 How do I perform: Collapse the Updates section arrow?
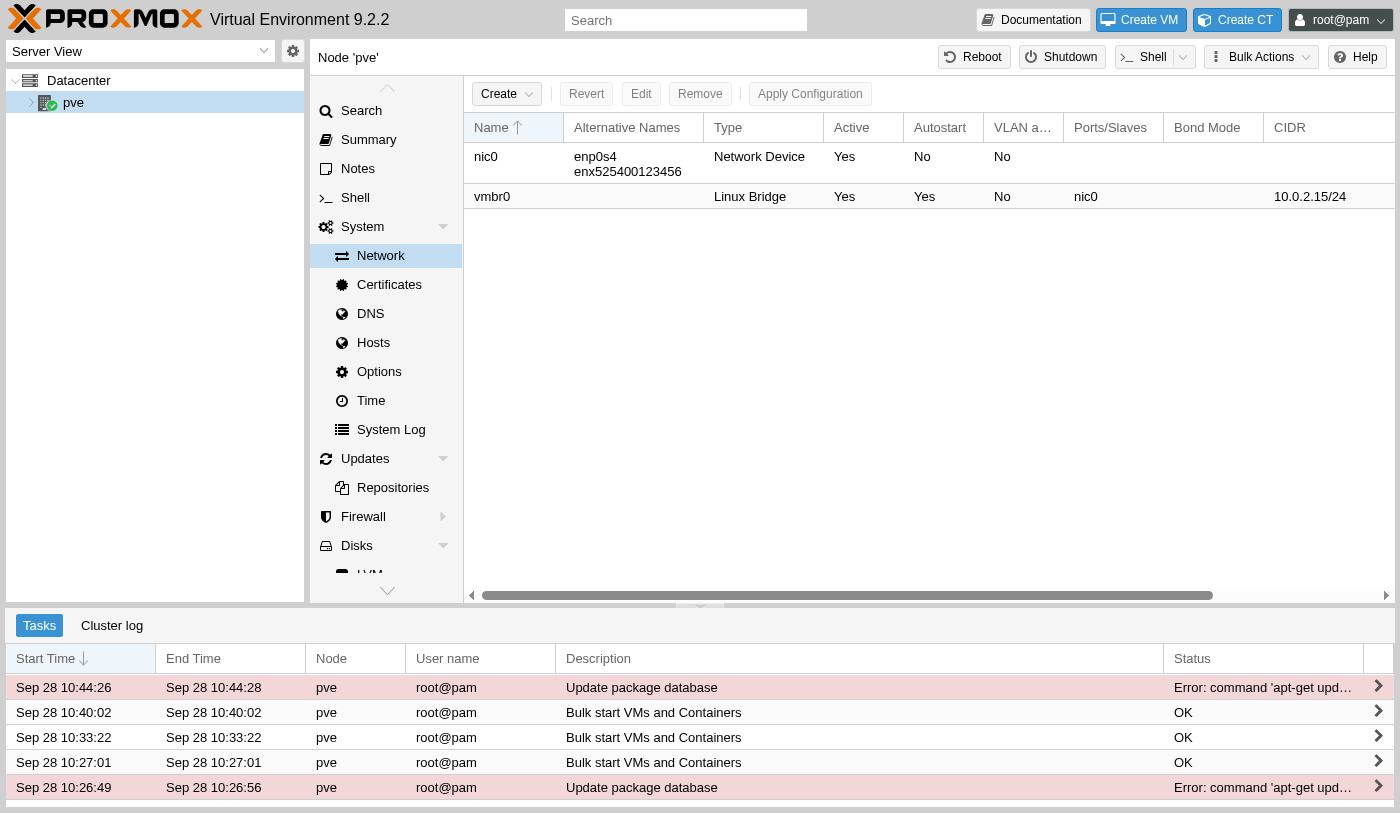coord(443,459)
